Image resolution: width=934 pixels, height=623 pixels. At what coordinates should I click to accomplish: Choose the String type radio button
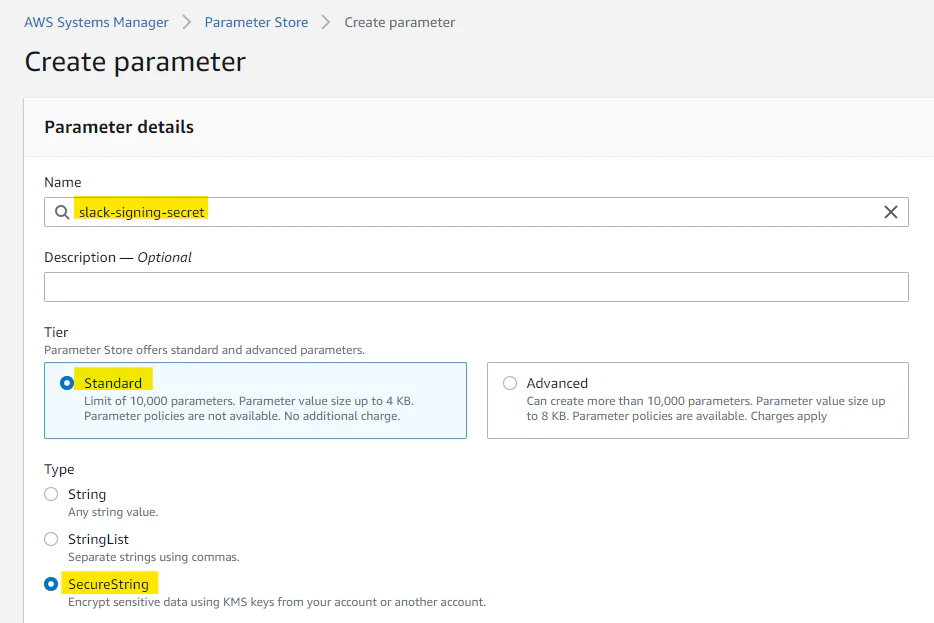pyautogui.click(x=51, y=494)
